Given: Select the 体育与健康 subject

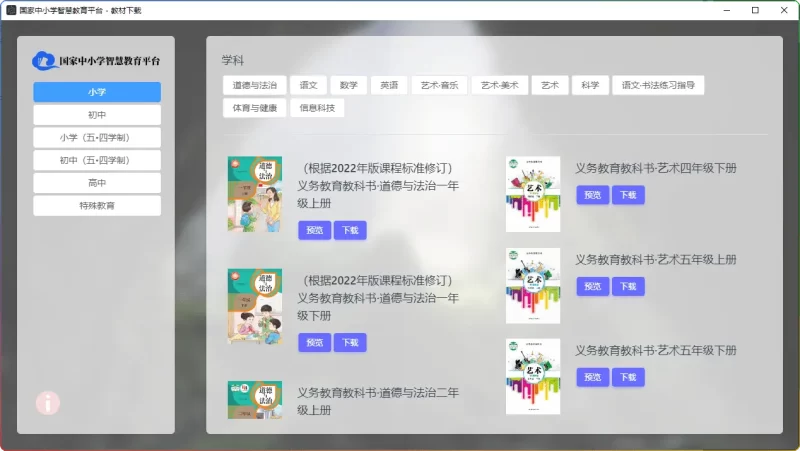Looking at the screenshot, I should [255, 108].
